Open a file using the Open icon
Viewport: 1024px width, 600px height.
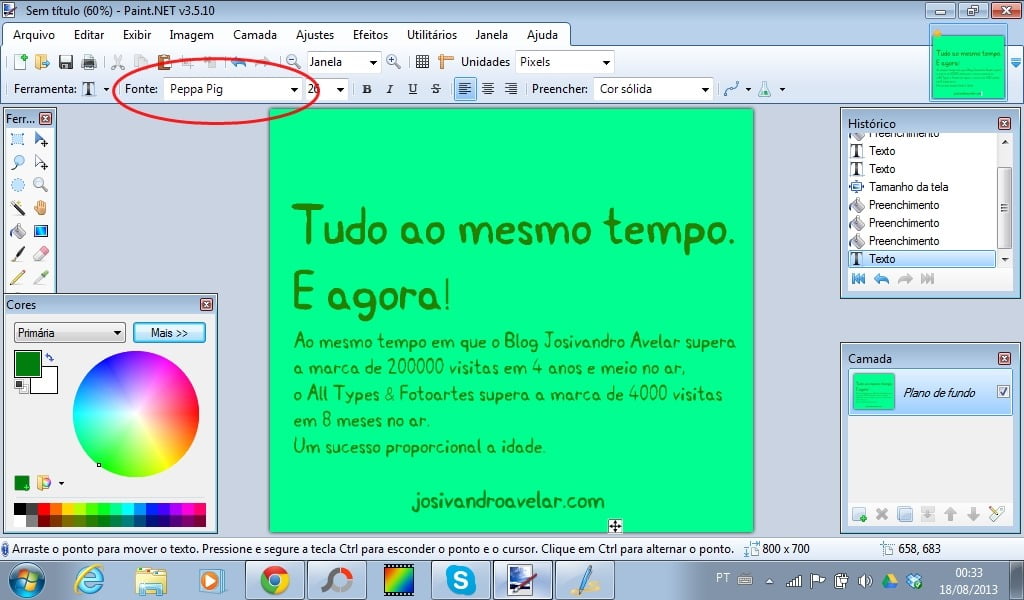pyautogui.click(x=42, y=62)
